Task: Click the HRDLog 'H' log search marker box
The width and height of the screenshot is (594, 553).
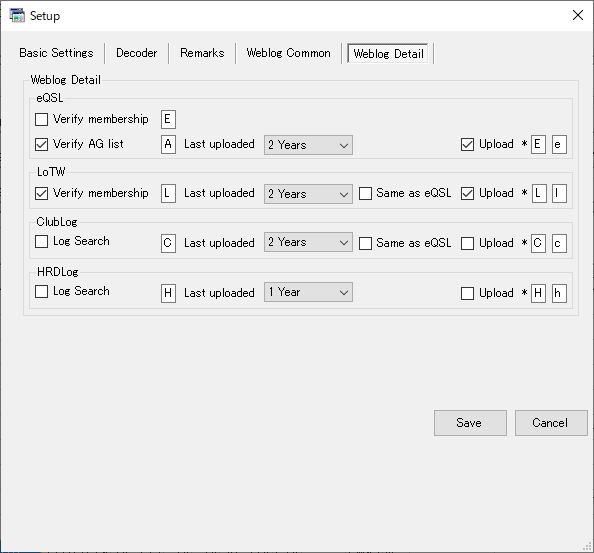Action: pyautogui.click(x=168, y=293)
